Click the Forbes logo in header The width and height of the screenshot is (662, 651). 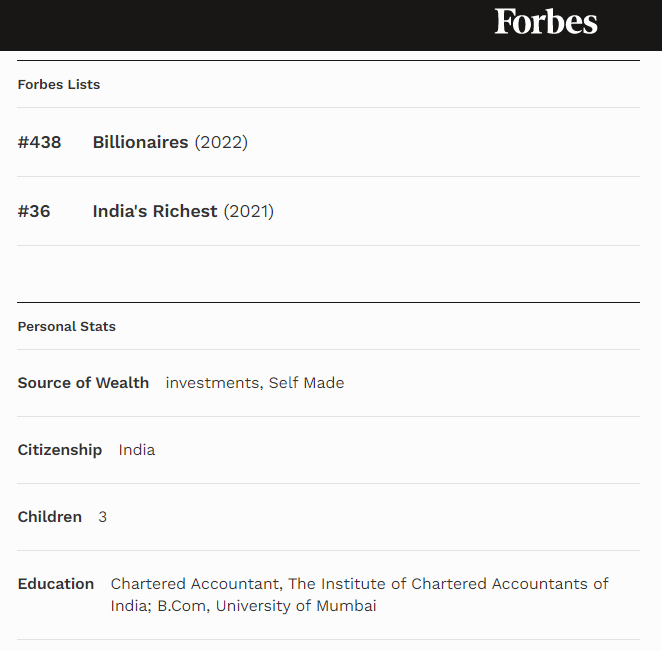(546, 21)
